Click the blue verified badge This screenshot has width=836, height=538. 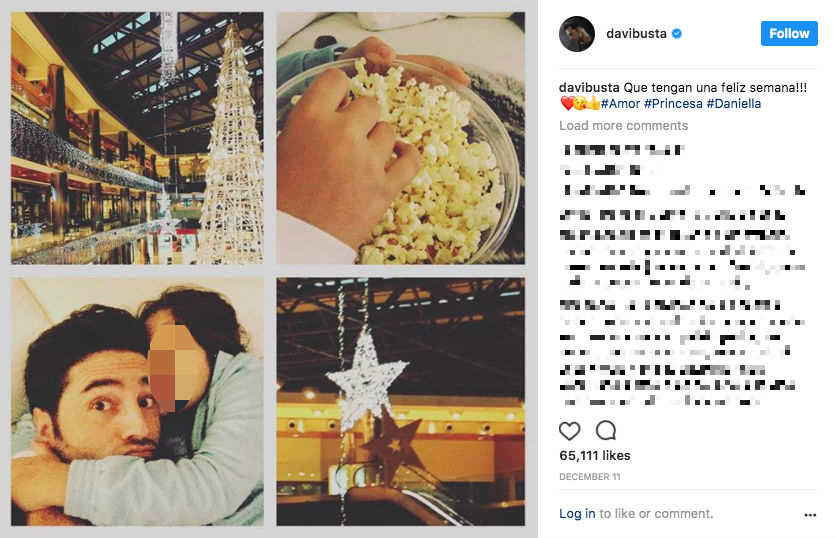click(677, 34)
